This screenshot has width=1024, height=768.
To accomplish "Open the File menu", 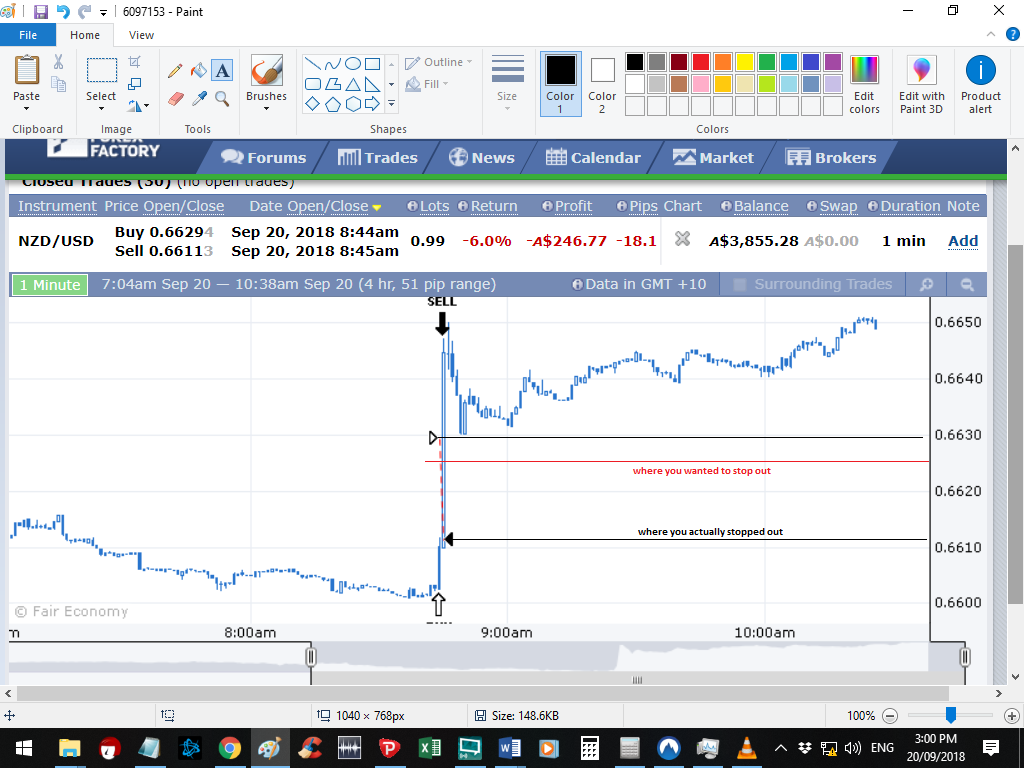I will [x=28, y=35].
